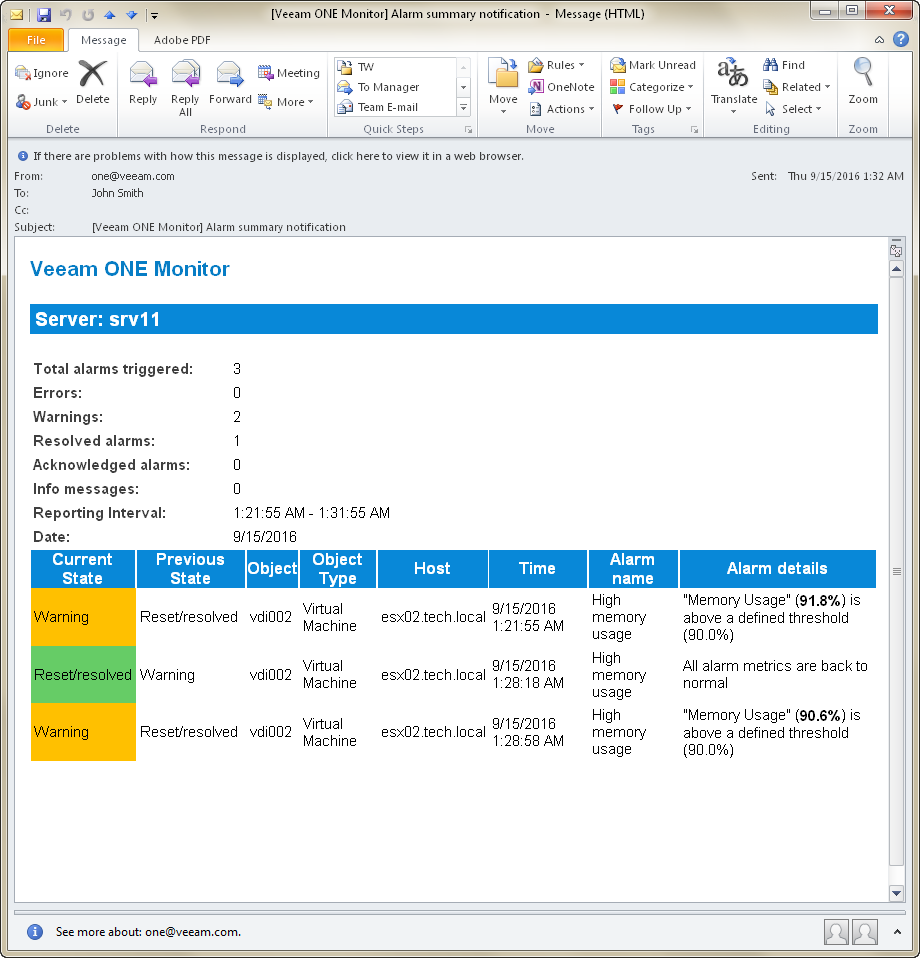This screenshot has width=920, height=958.
Task: Open the Junk dropdown menu
Action: click(42, 102)
